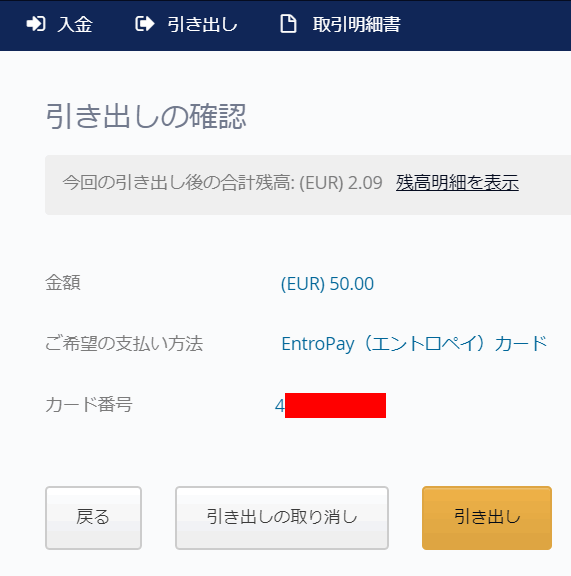Click the deposit arrow icon beside 入金

click(x=36, y=24)
